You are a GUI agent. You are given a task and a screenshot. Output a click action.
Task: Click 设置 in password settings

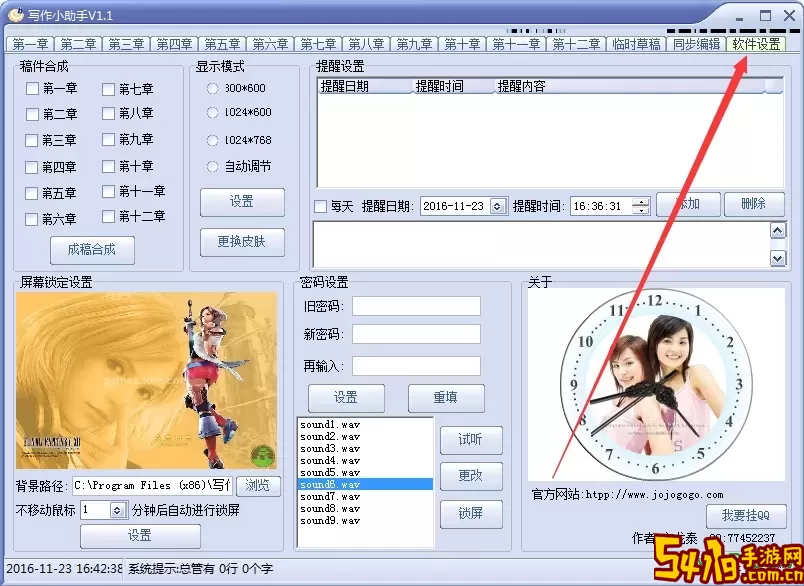point(346,398)
